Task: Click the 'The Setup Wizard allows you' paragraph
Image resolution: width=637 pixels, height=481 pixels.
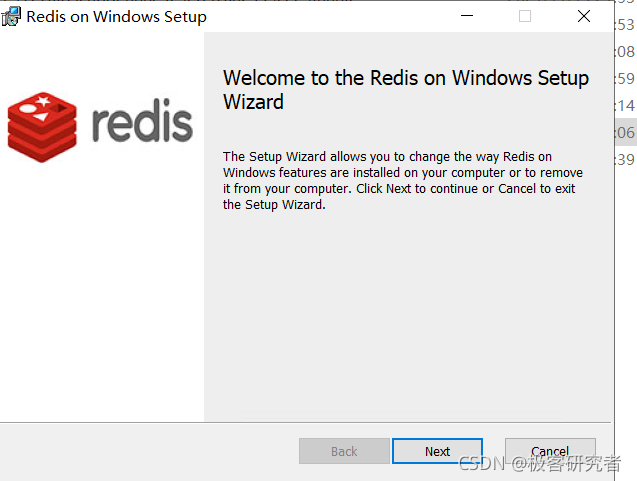Action: click(403, 180)
